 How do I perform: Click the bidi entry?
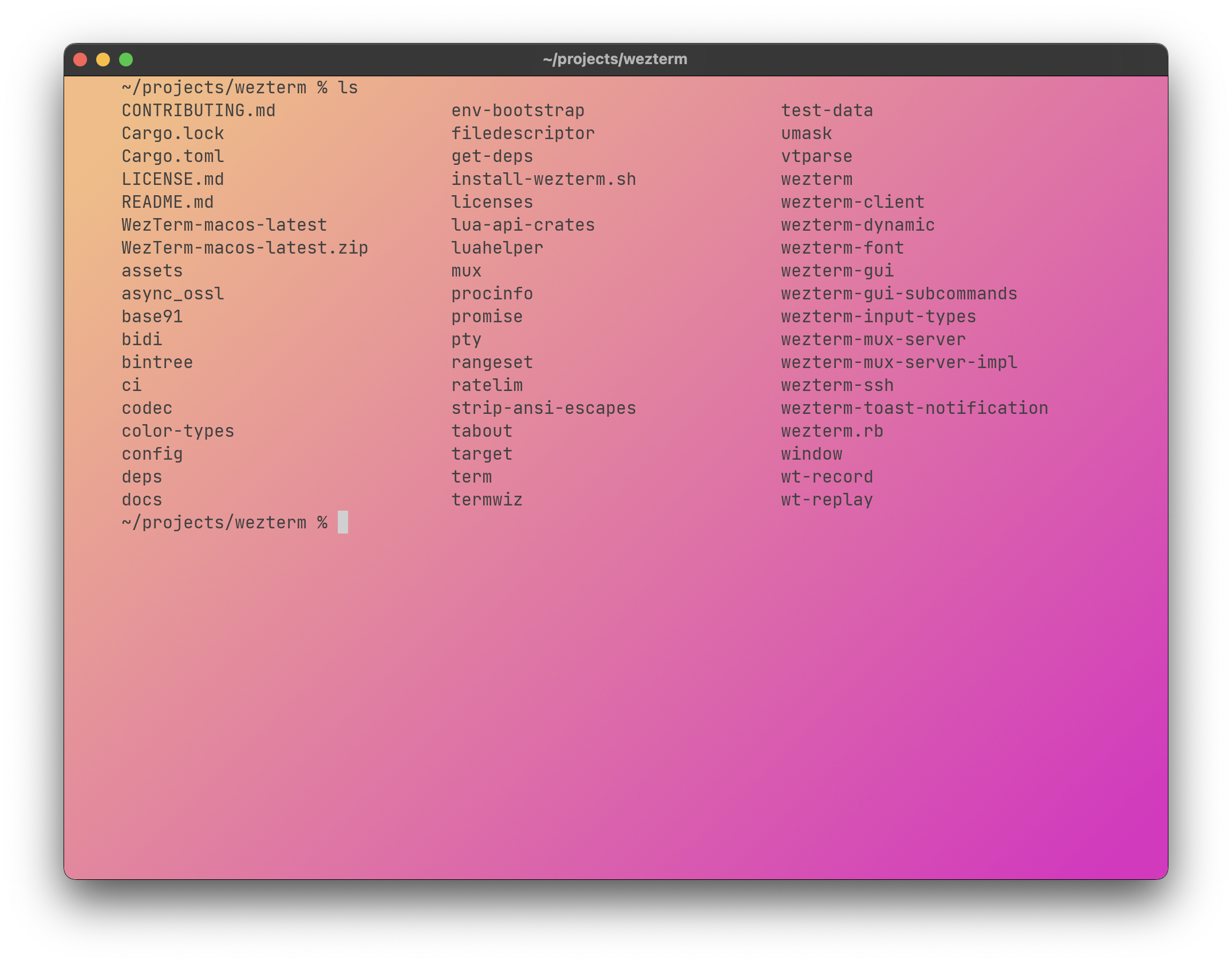[142, 339]
